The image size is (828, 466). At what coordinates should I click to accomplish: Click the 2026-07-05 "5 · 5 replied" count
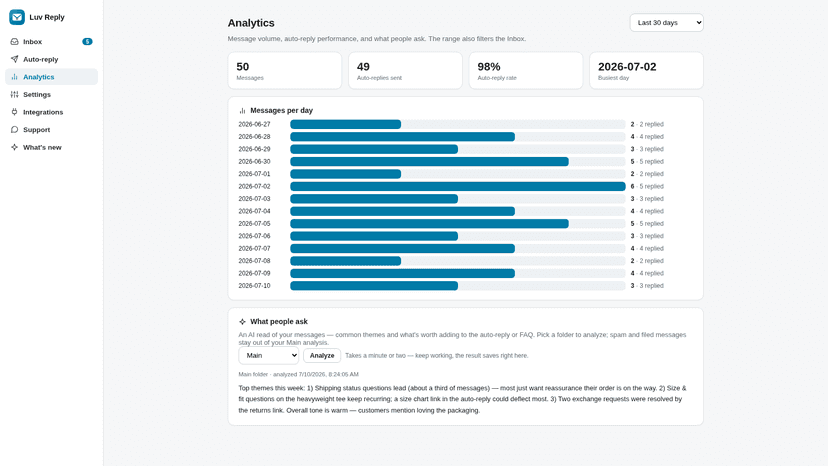pyautogui.click(x=647, y=223)
